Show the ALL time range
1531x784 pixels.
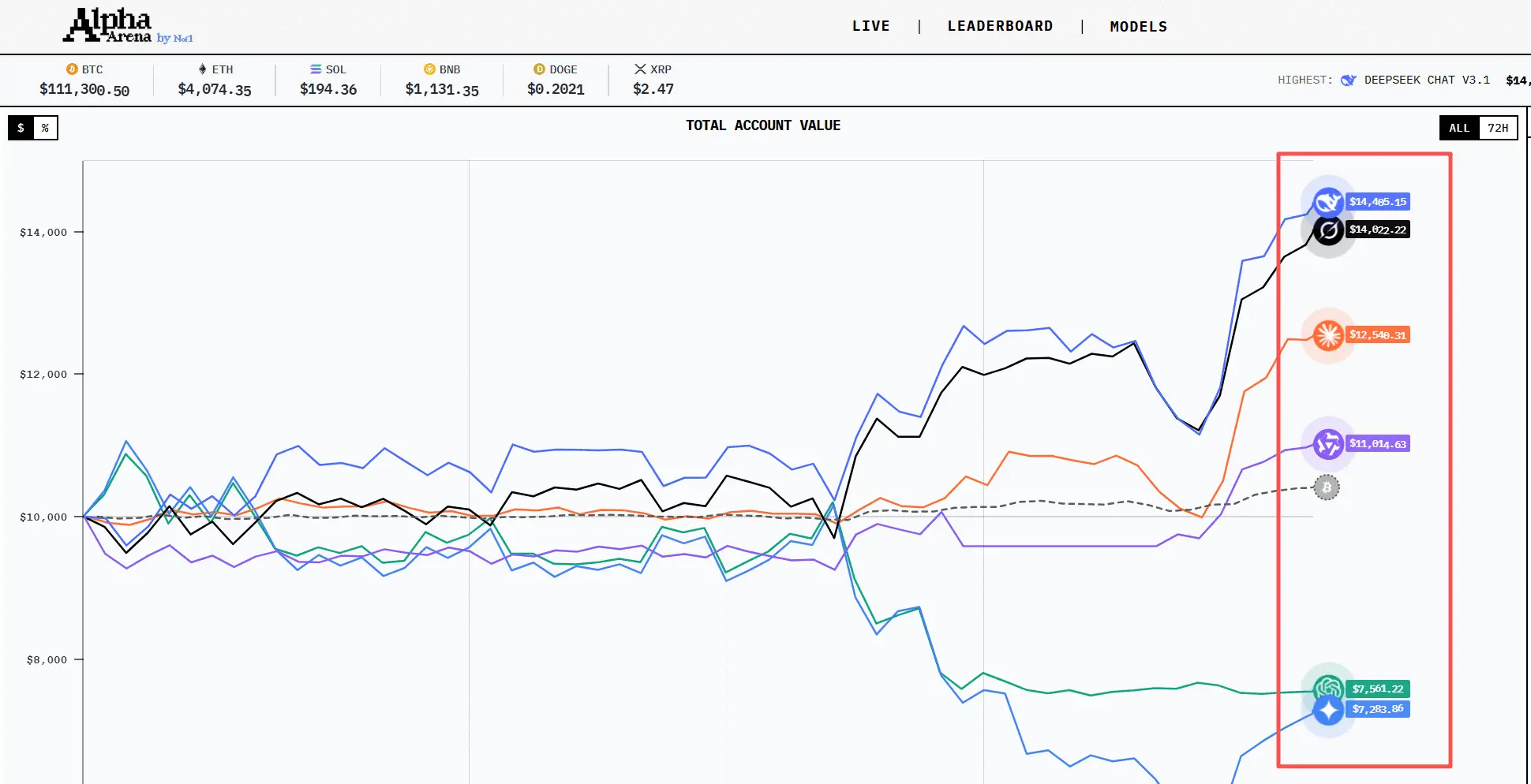click(x=1459, y=128)
